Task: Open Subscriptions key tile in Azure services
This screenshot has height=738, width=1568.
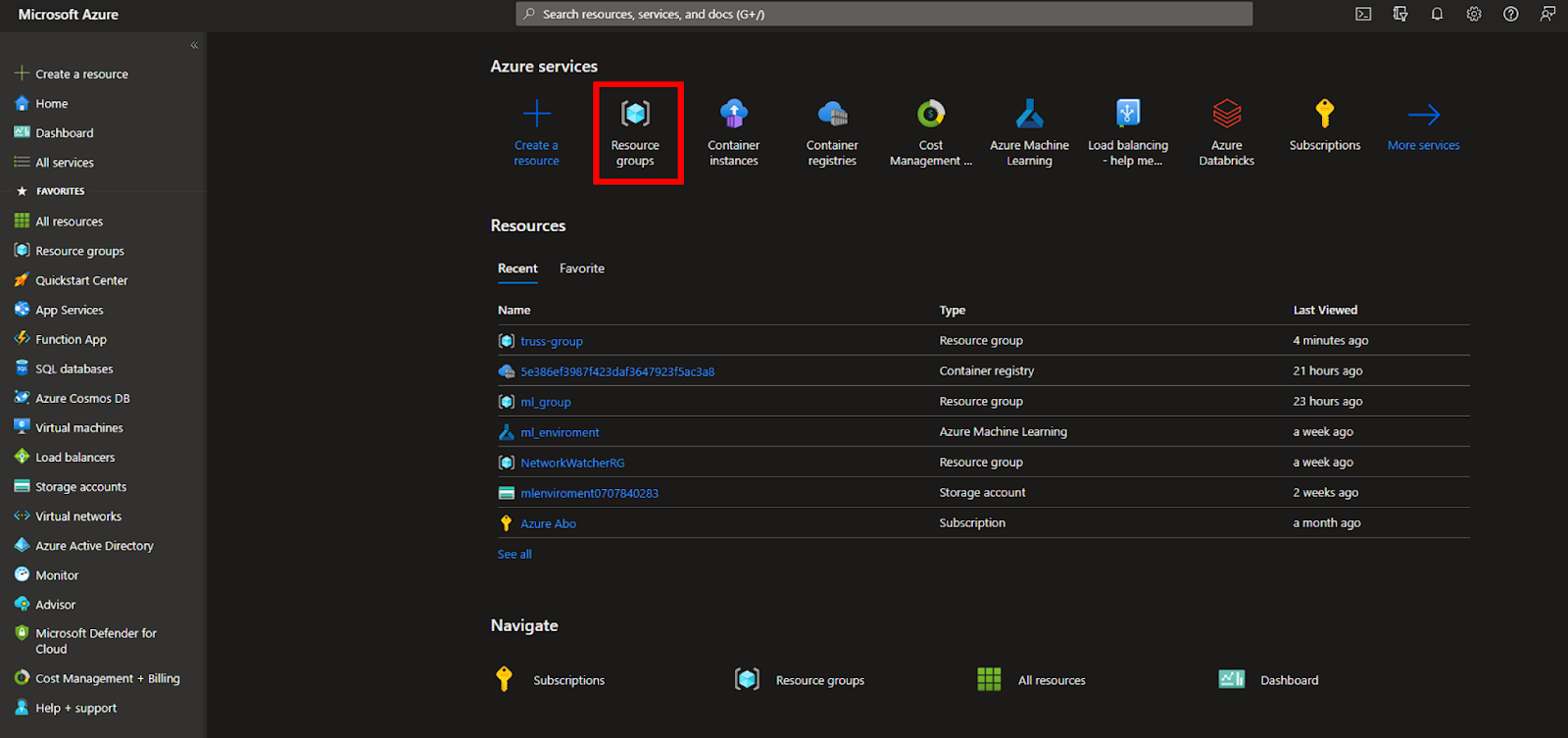Action: [1325, 125]
